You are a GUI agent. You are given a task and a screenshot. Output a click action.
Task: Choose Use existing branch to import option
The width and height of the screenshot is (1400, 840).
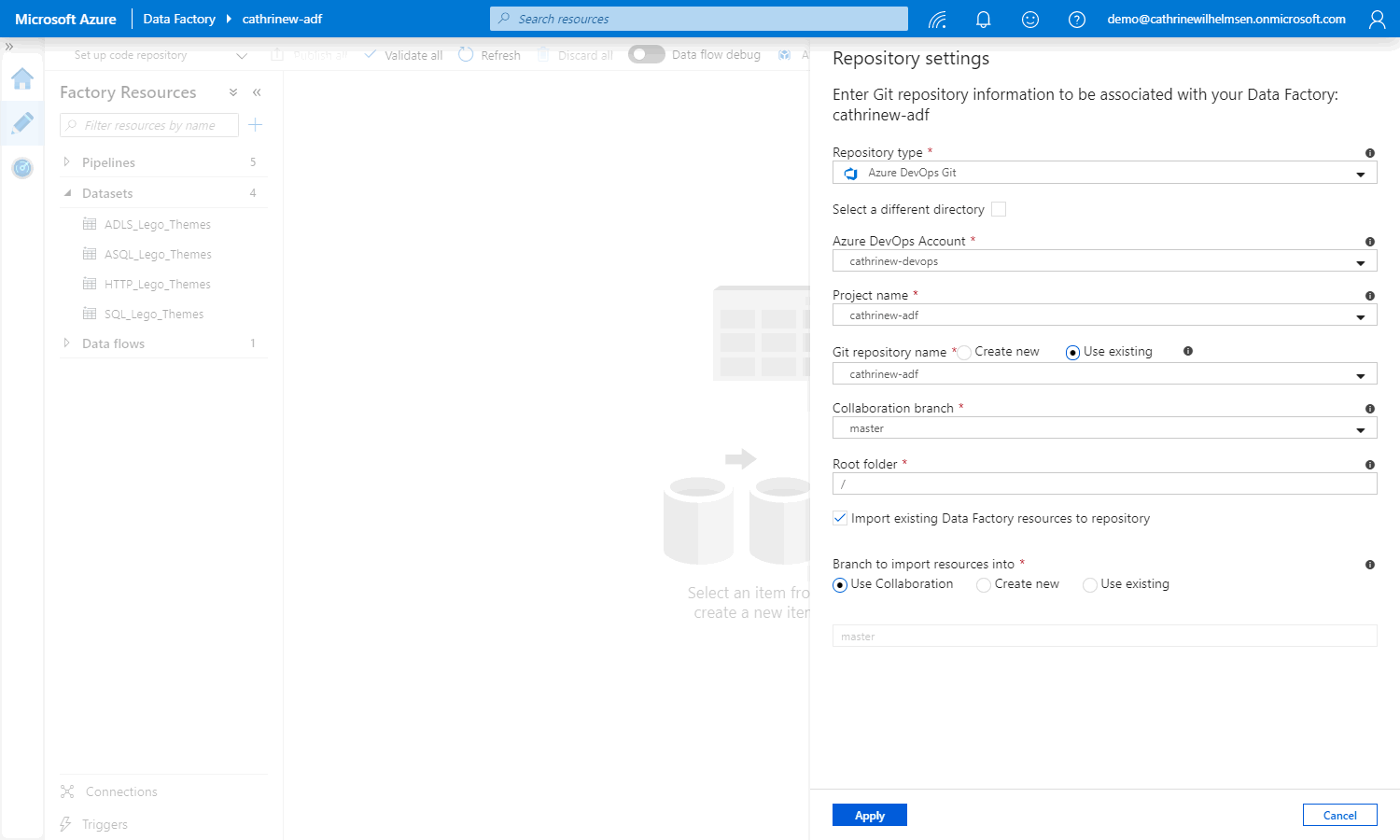click(x=1089, y=585)
